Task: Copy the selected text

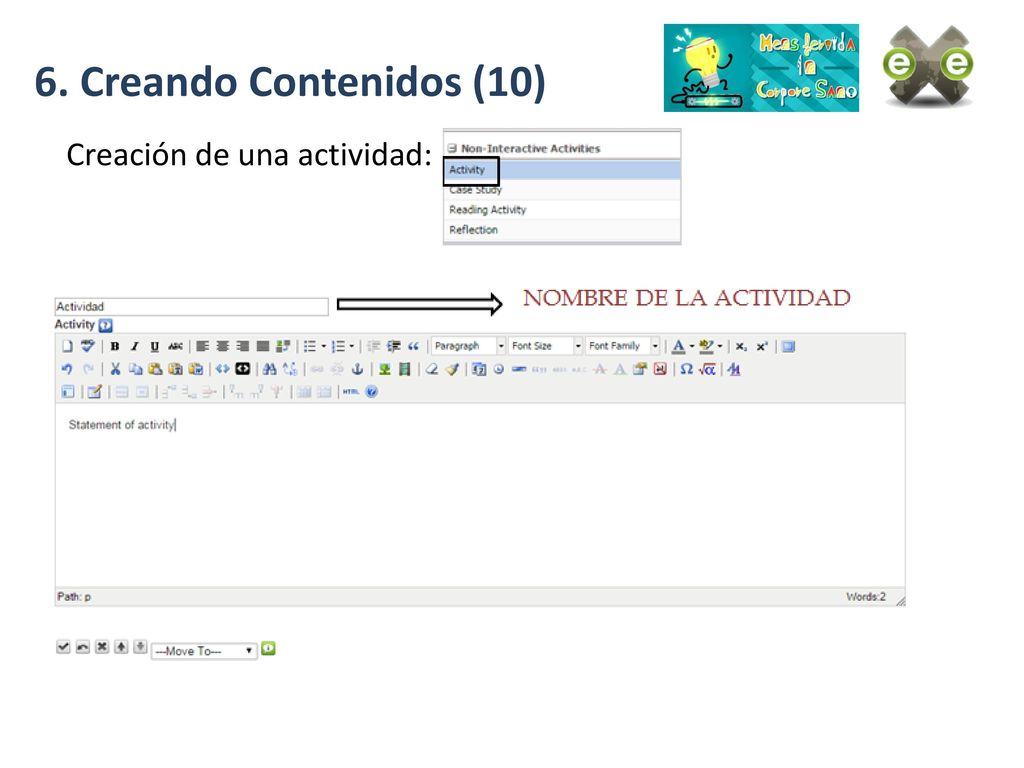Action: [x=135, y=369]
